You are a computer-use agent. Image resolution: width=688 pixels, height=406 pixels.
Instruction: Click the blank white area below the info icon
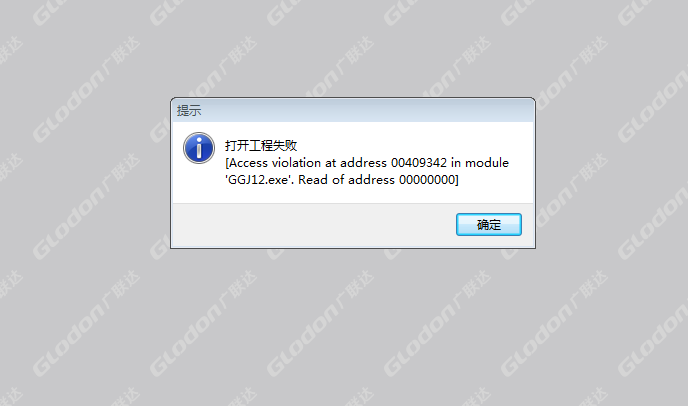pyautogui.click(x=199, y=184)
